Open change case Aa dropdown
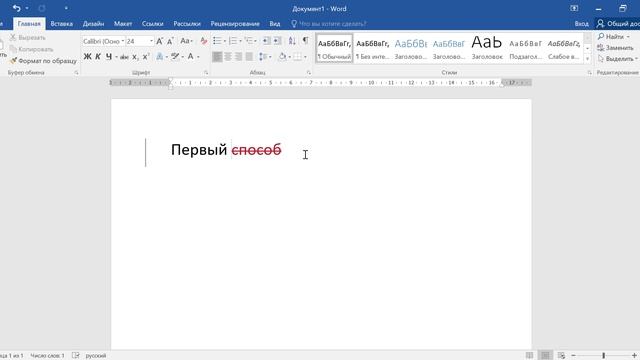The height and width of the screenshot is (360, 640). pos(186,41)
